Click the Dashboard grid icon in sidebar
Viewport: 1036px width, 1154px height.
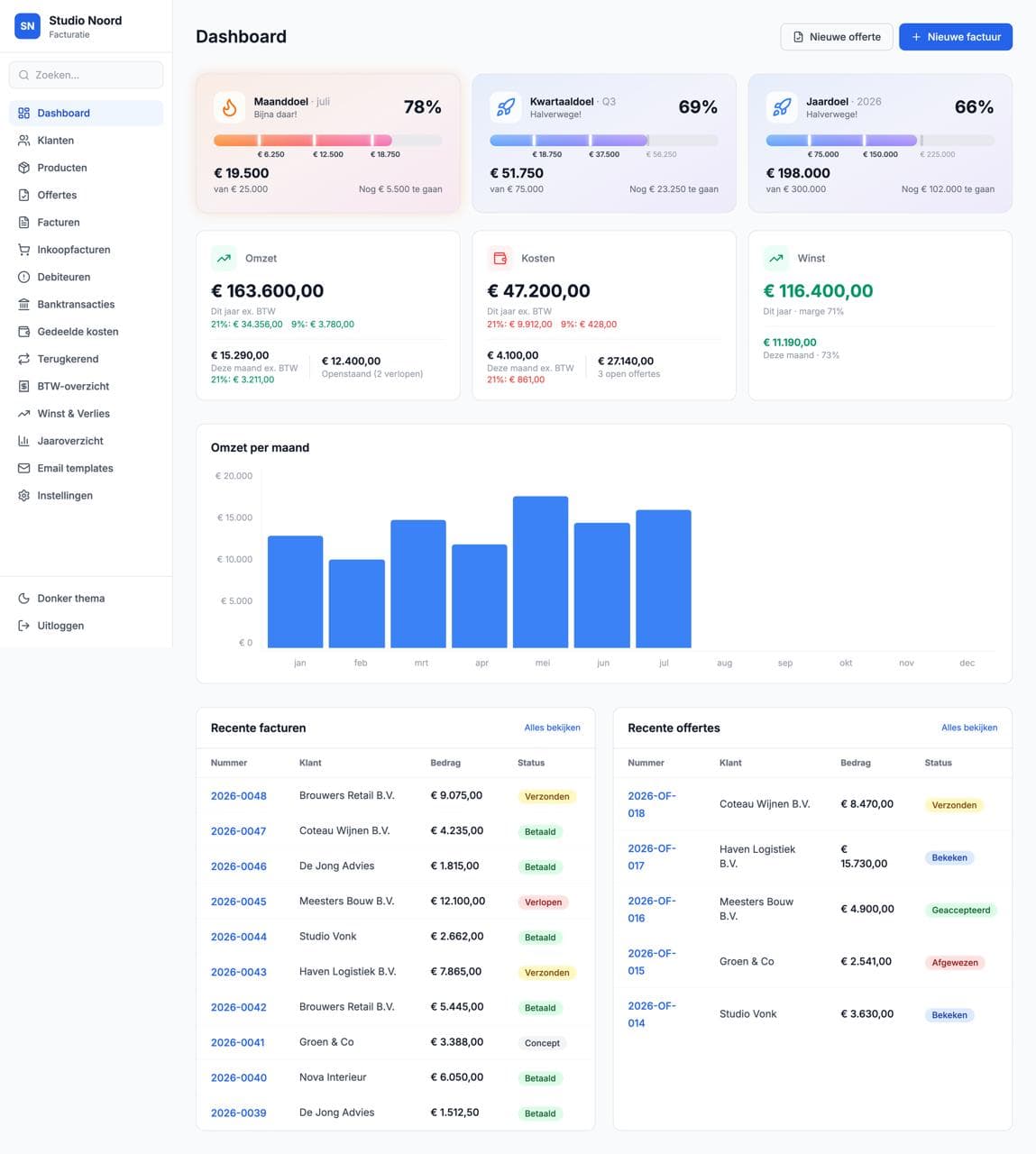coord(24,113)
